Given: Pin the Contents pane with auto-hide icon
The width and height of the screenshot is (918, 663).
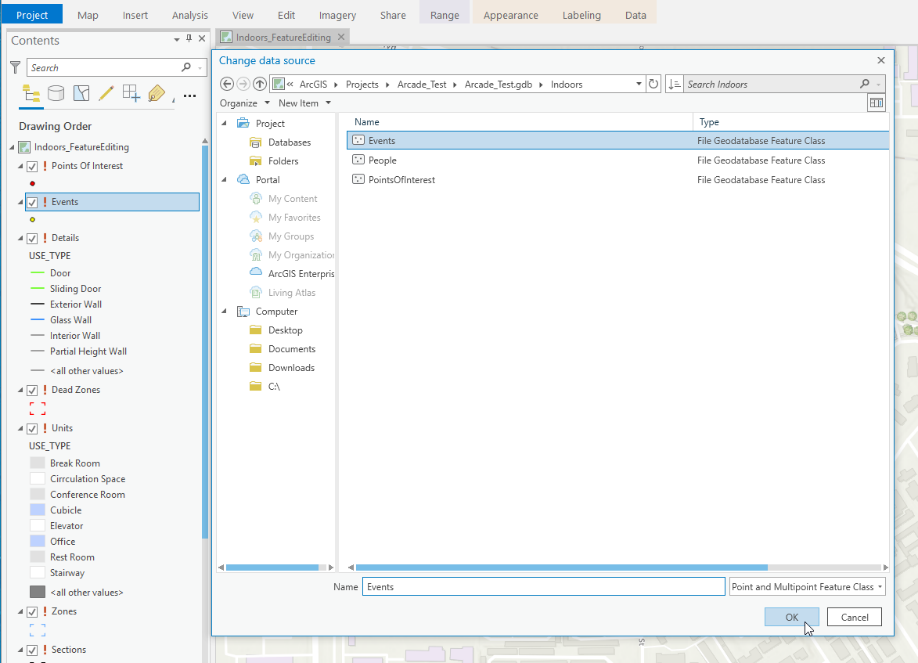Looking at the screenshot, I should (189, 38).
